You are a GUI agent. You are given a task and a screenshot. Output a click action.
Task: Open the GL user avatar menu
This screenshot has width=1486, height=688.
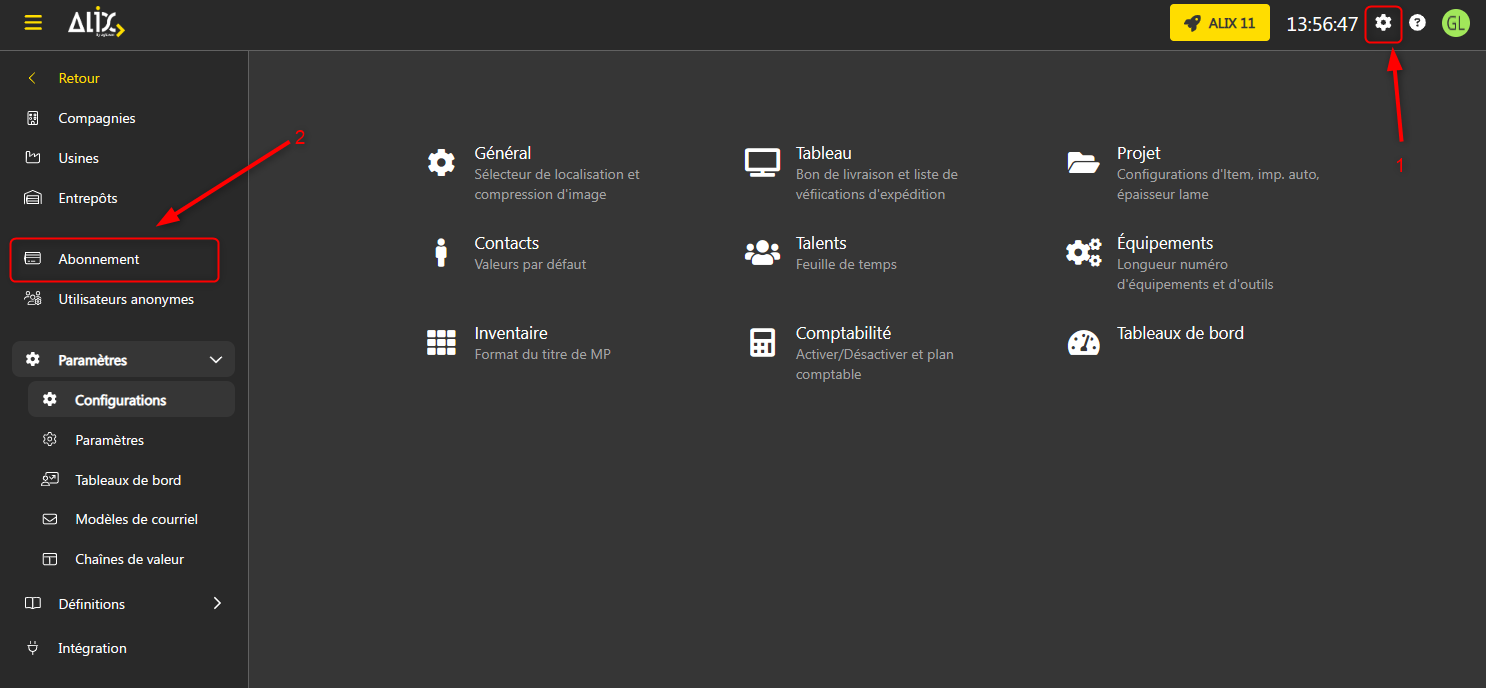1455,23
